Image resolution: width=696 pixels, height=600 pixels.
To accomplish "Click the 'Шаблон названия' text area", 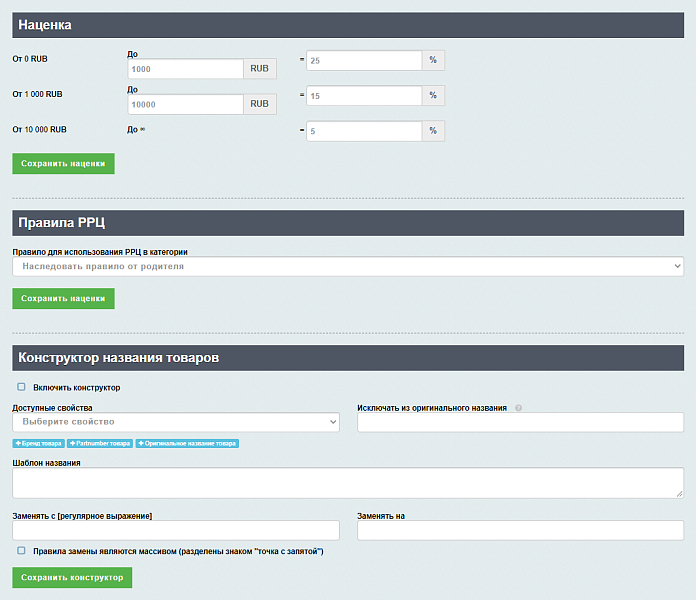I will point(347,482).
